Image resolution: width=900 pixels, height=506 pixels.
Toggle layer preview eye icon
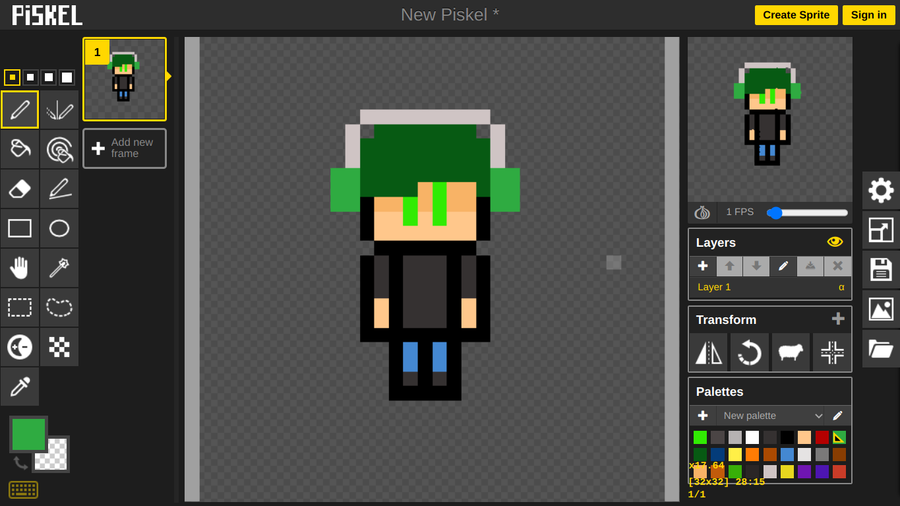point(835,242)
